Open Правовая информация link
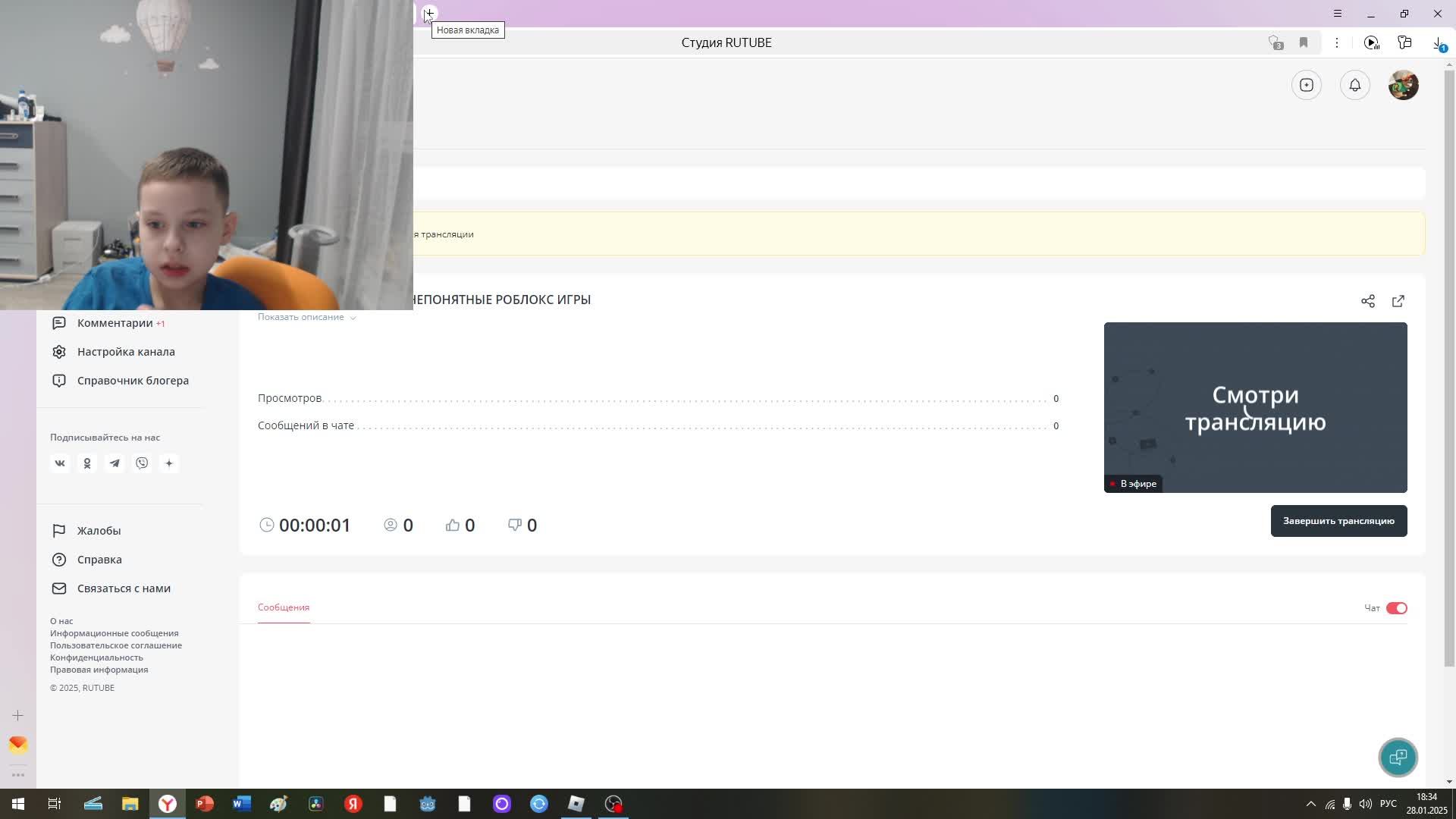The width and height of the screenshot is (1456, 819). tap(99, 670)
